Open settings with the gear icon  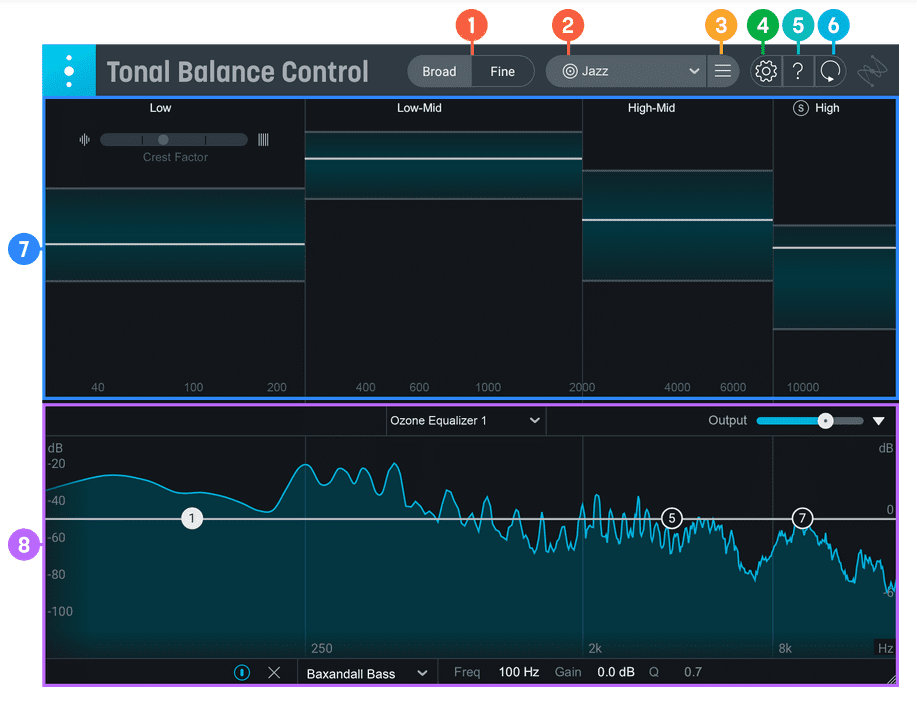[766, 71]
